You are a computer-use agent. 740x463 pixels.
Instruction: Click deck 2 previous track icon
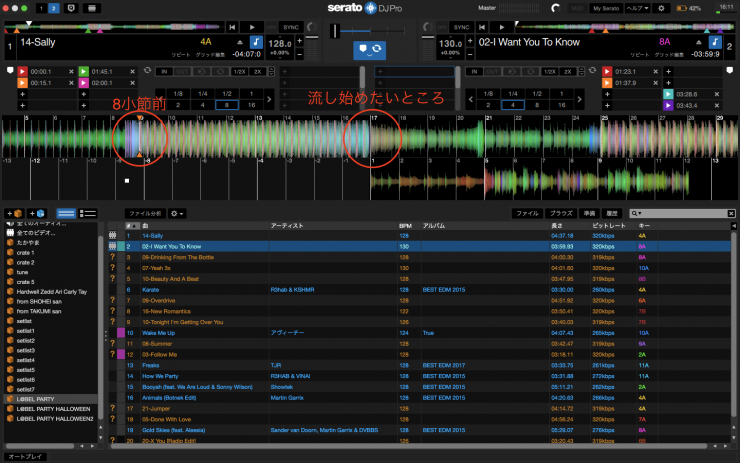[482, 27]
